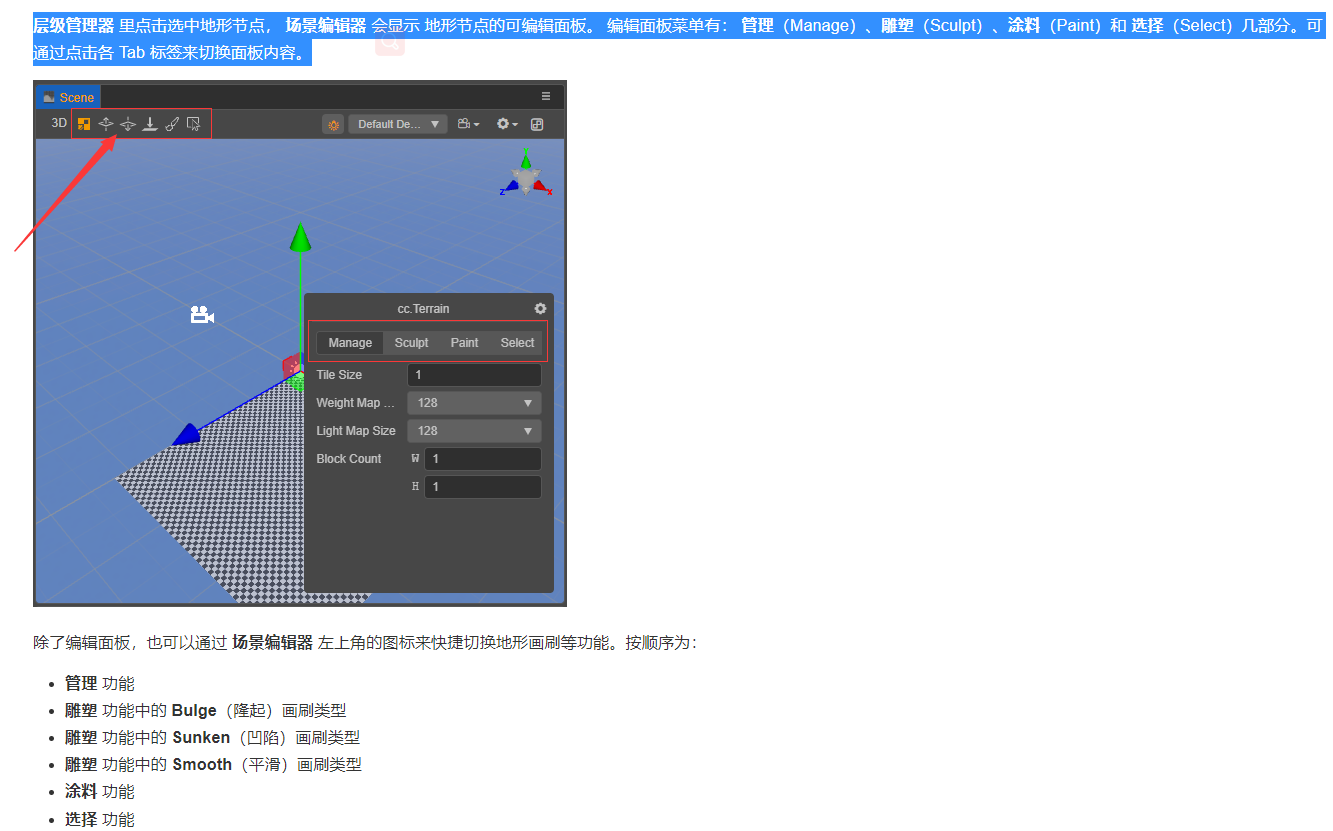
Task: Click the layout icon right of the gear
Action: pos(537,124)
